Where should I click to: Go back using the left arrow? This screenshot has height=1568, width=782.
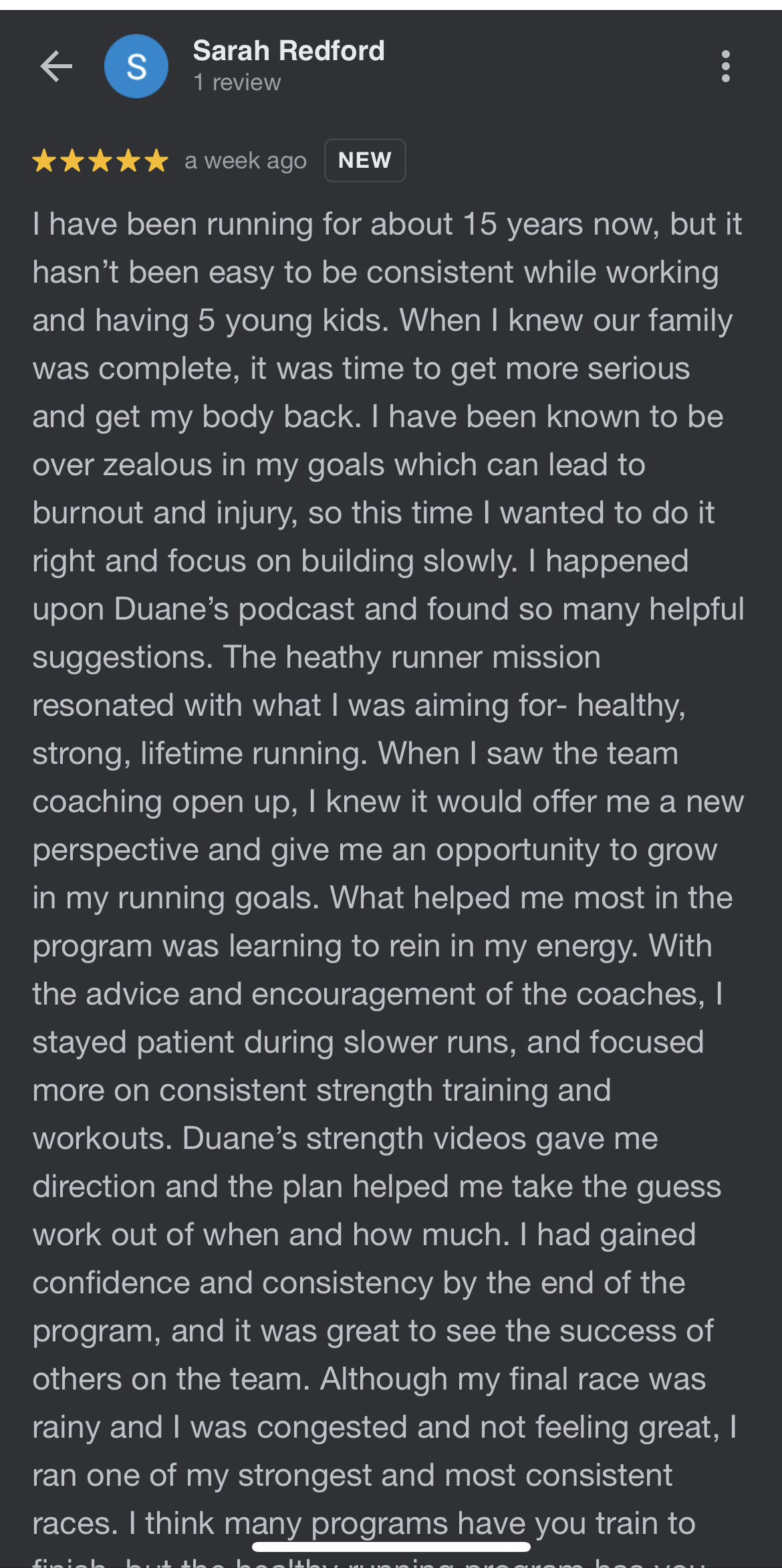point(56,67)
